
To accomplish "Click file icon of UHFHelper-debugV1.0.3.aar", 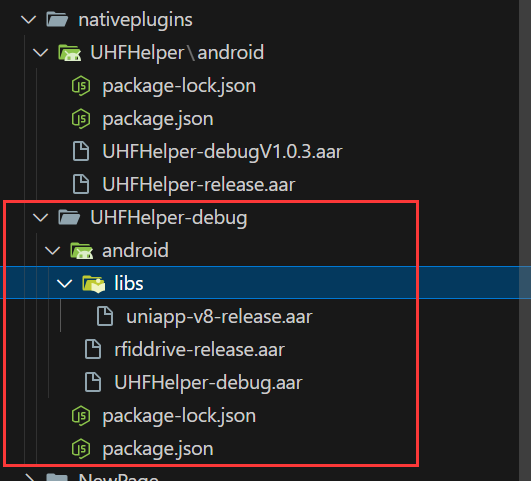I will coord(81,151).
